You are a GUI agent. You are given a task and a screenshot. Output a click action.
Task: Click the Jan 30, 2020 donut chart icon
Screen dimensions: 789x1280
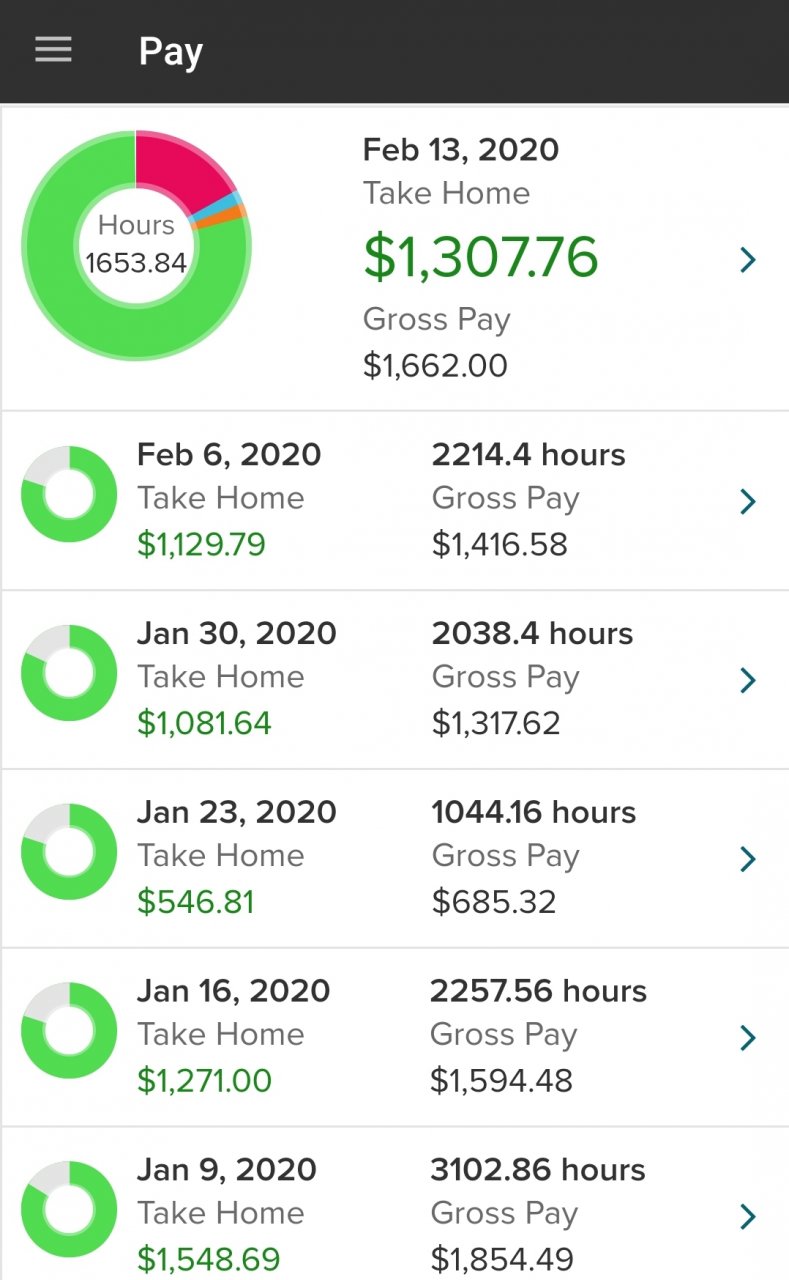[69, 674]
